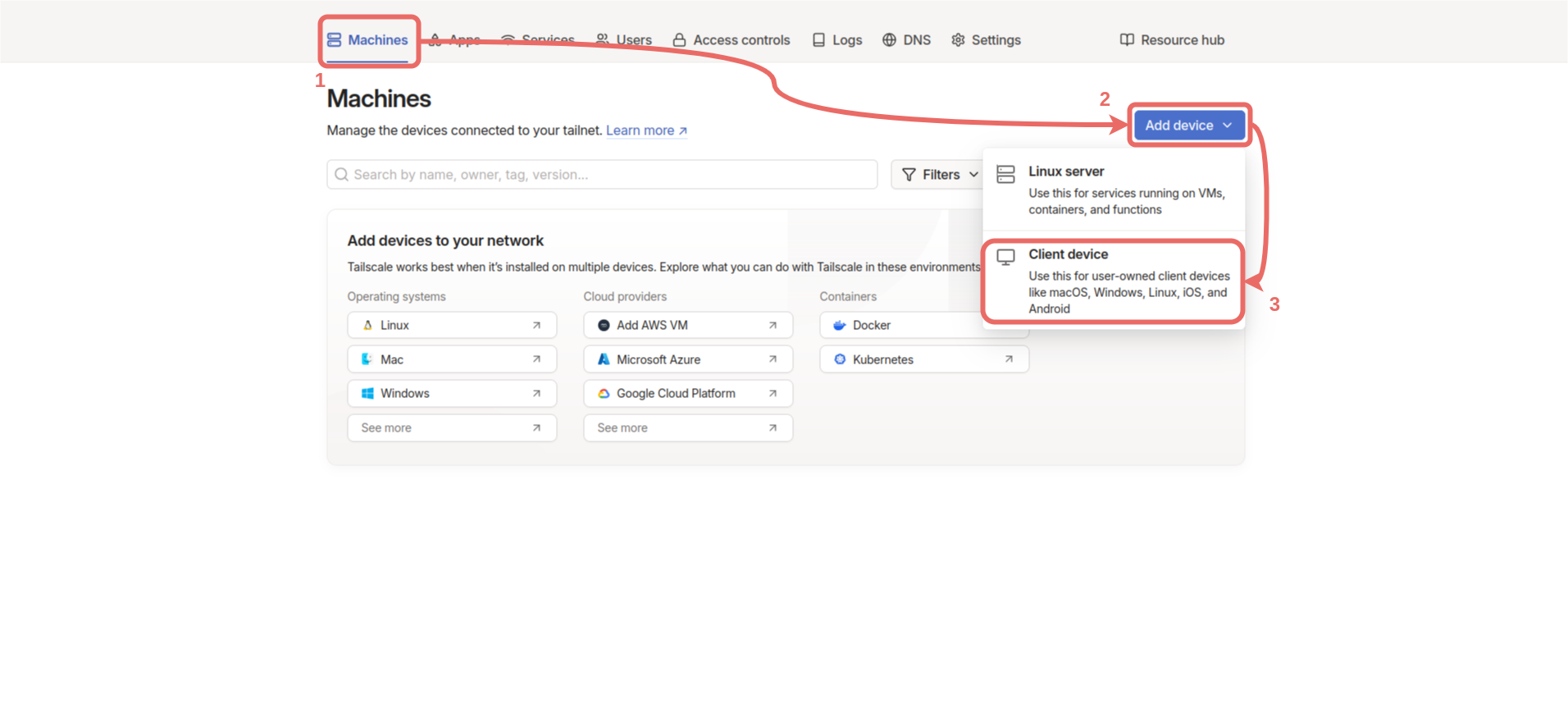Open the Google Cloud Platform option
This screenshot has height=727, width=1568.
688,394
